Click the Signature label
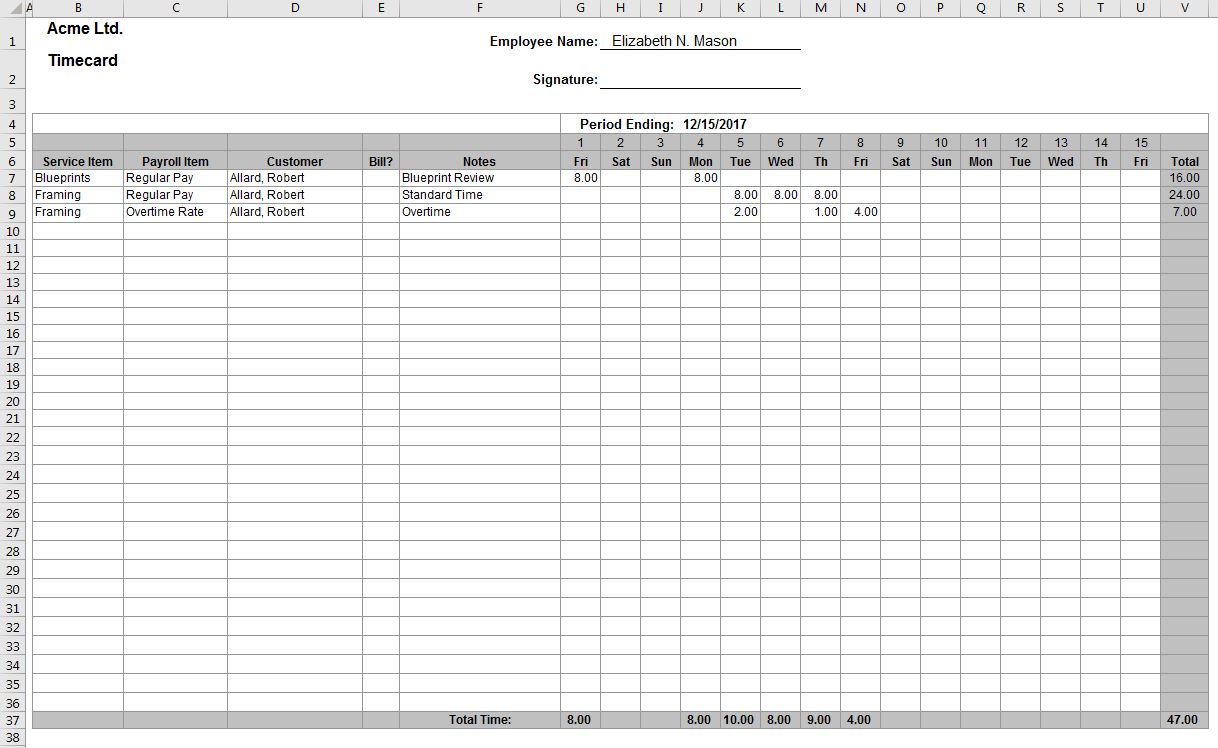Screen dimensions: 1218x748 [x=565, y=79]
